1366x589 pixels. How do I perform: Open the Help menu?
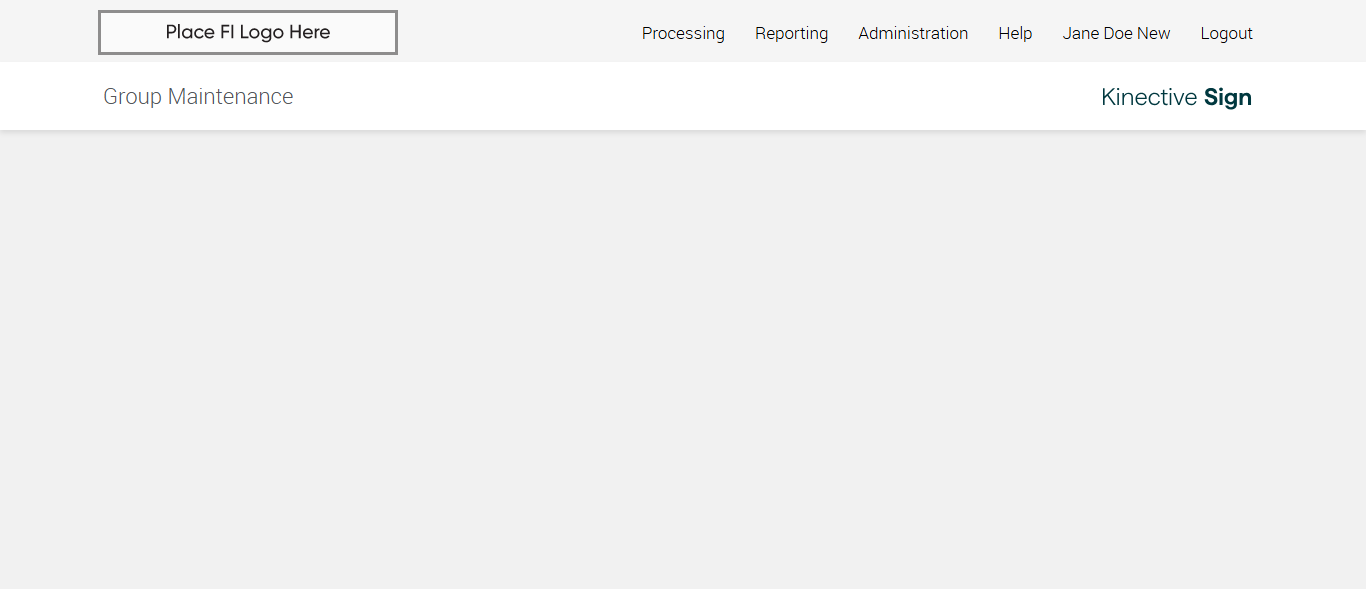pyautogui.click(x=1015, y=33)
